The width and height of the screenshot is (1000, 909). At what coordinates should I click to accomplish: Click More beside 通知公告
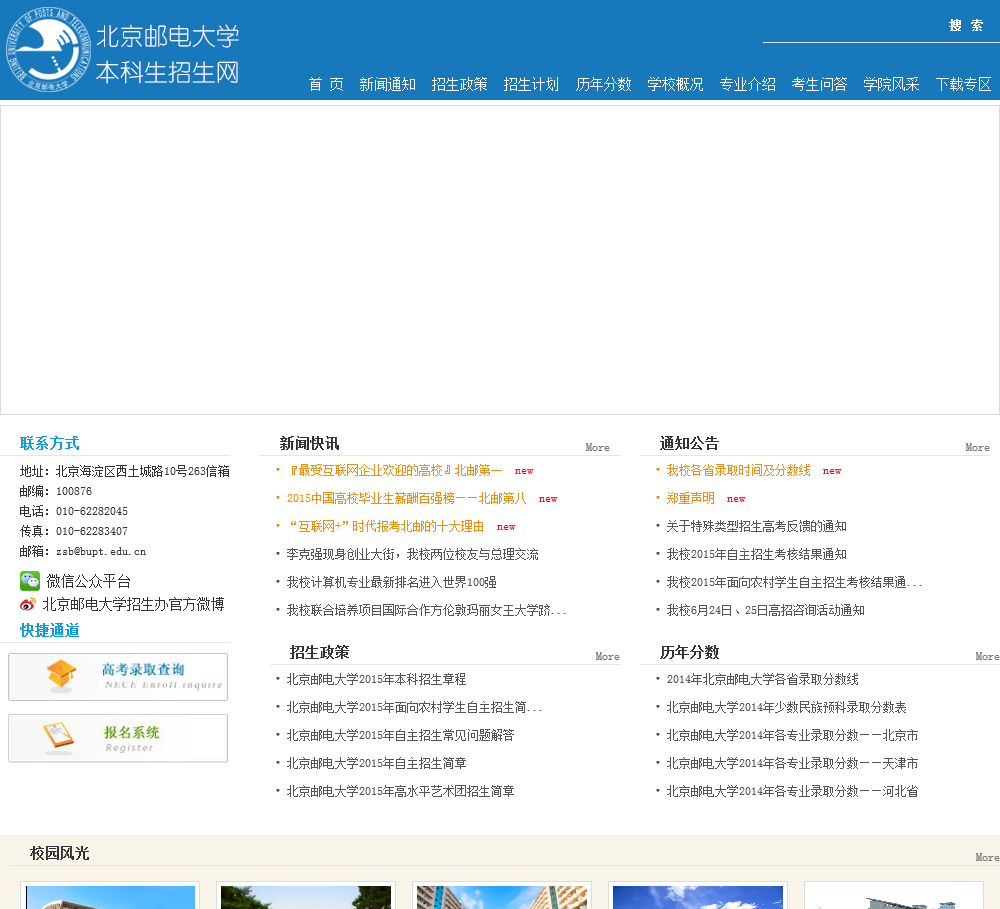[x=977, y=447]
